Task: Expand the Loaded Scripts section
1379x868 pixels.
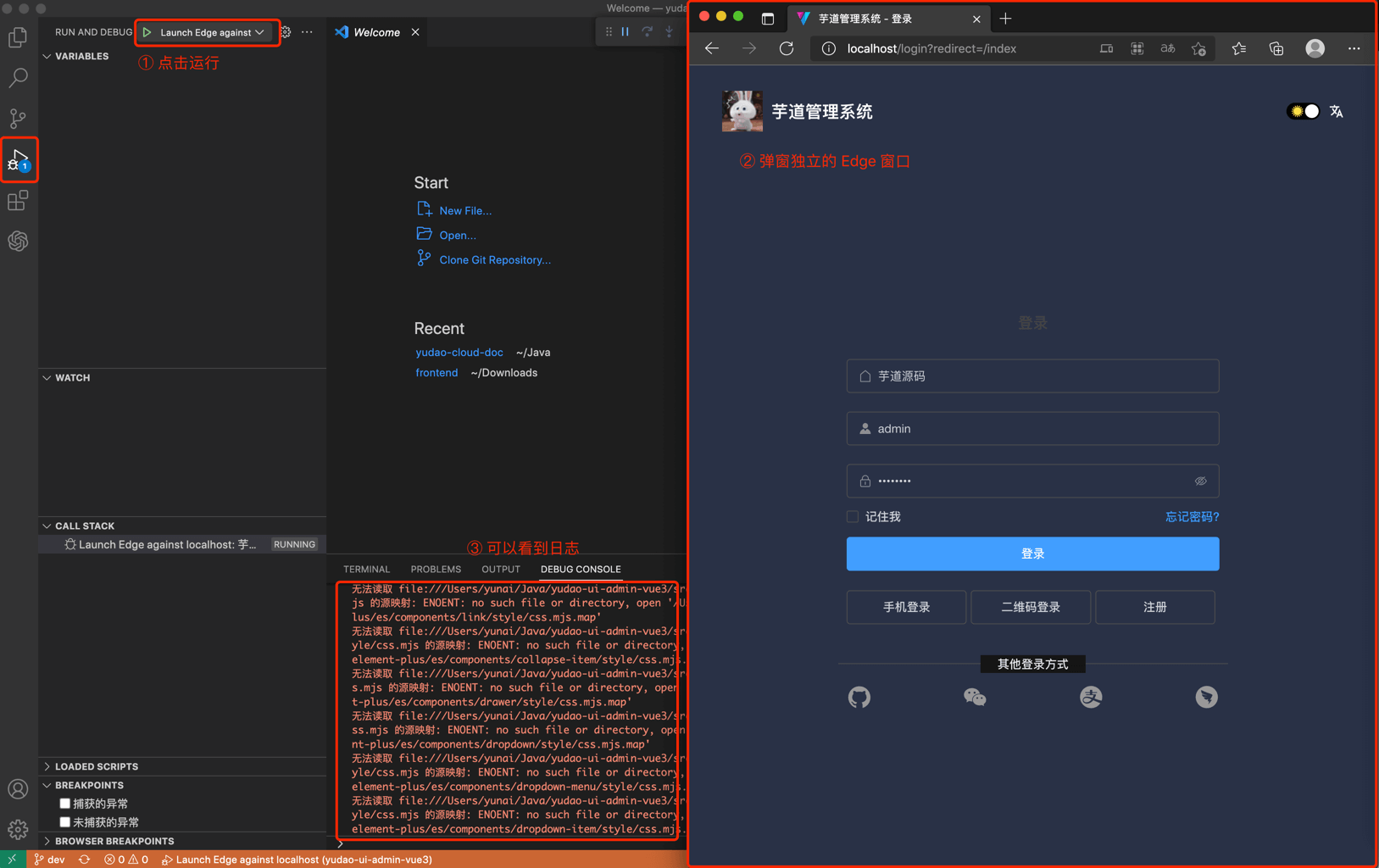Action: (47, 766)
